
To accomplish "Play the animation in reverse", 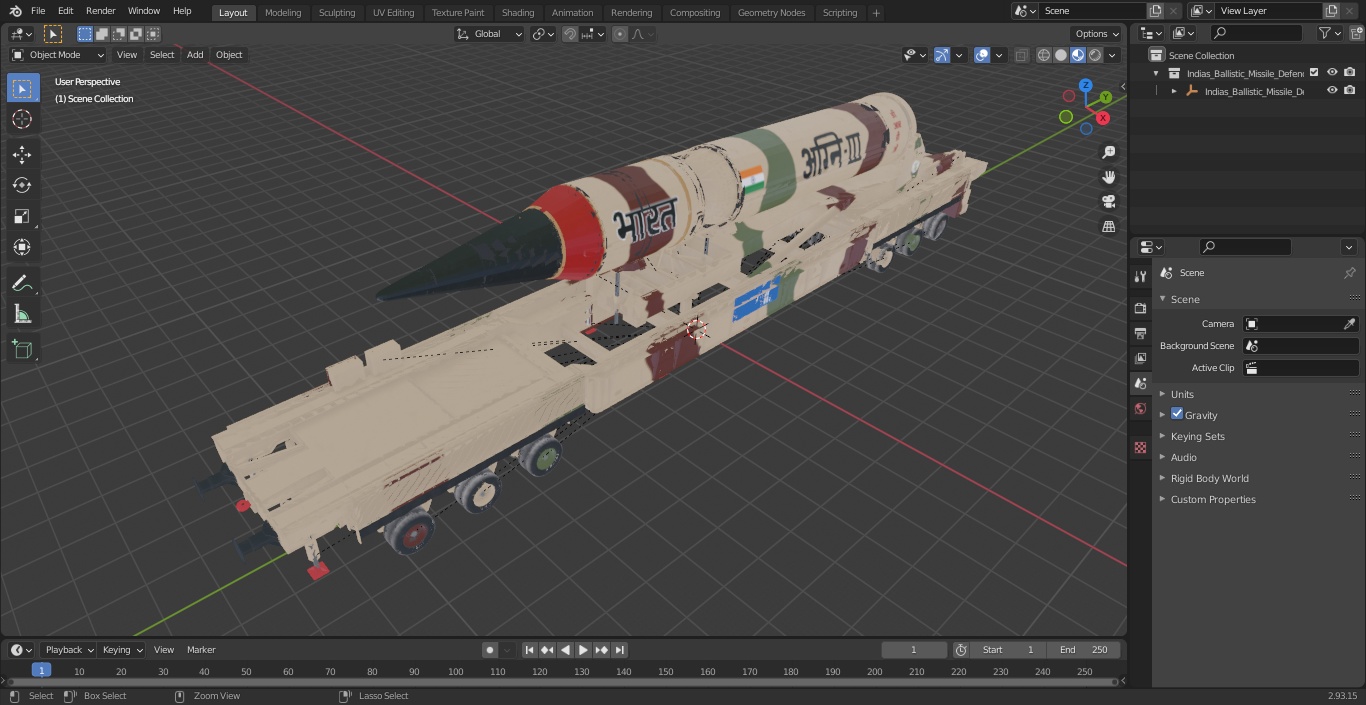I will pos(566,650).
